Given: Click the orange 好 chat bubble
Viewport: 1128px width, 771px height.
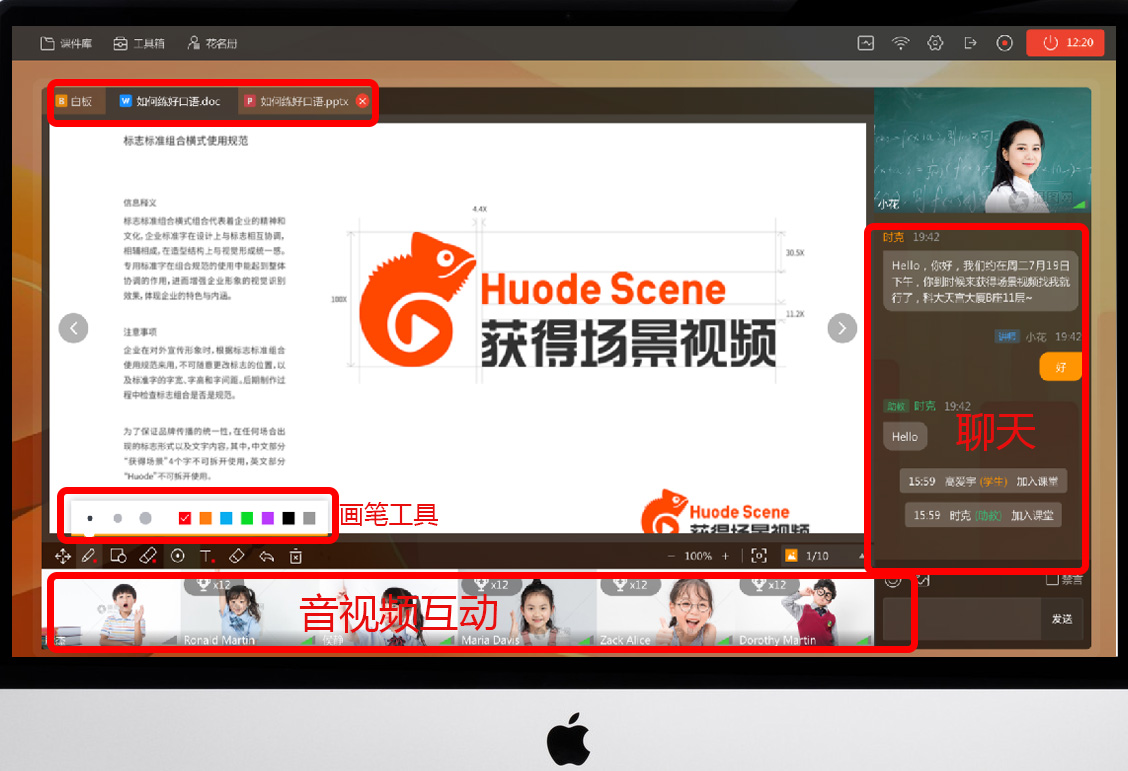Looking at the screenshot, I should (x=1060, y=368).
